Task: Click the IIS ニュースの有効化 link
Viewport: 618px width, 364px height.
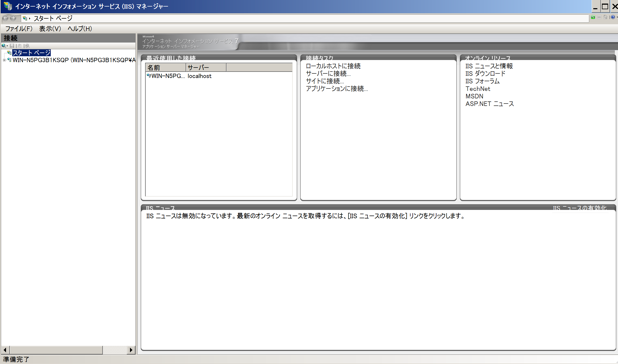Action: point(579,208)
